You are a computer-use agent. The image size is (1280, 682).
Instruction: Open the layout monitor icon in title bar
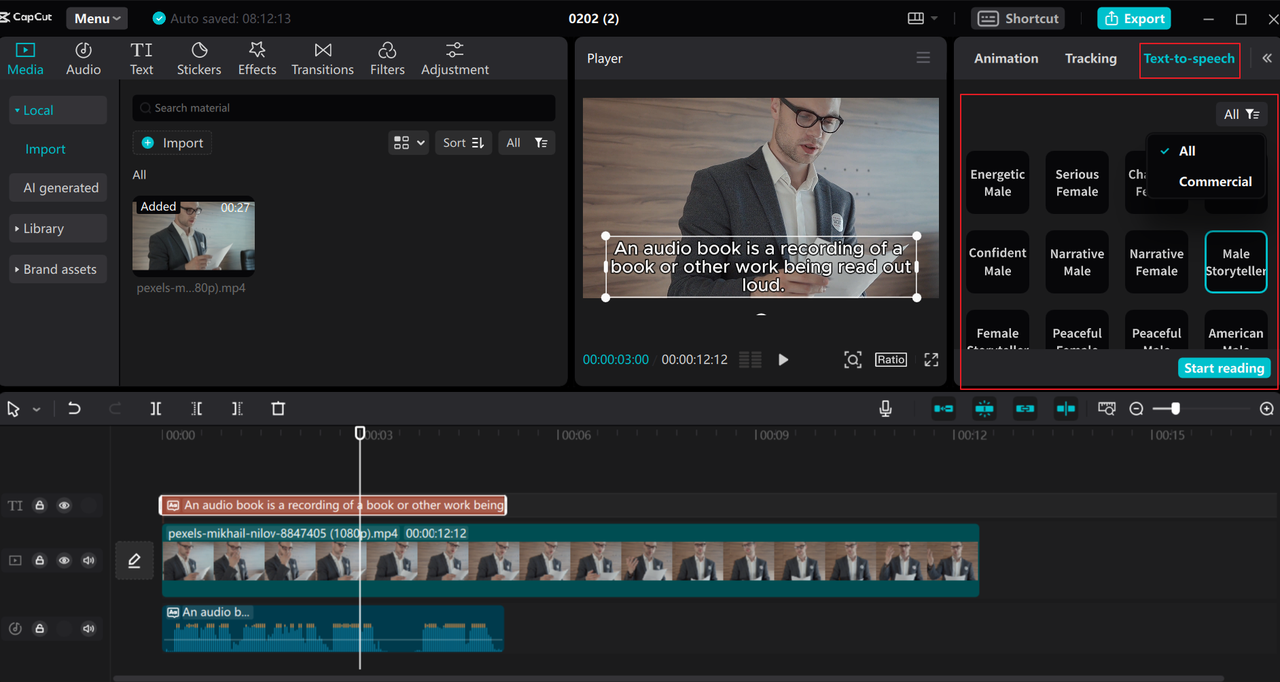[915, 18]
